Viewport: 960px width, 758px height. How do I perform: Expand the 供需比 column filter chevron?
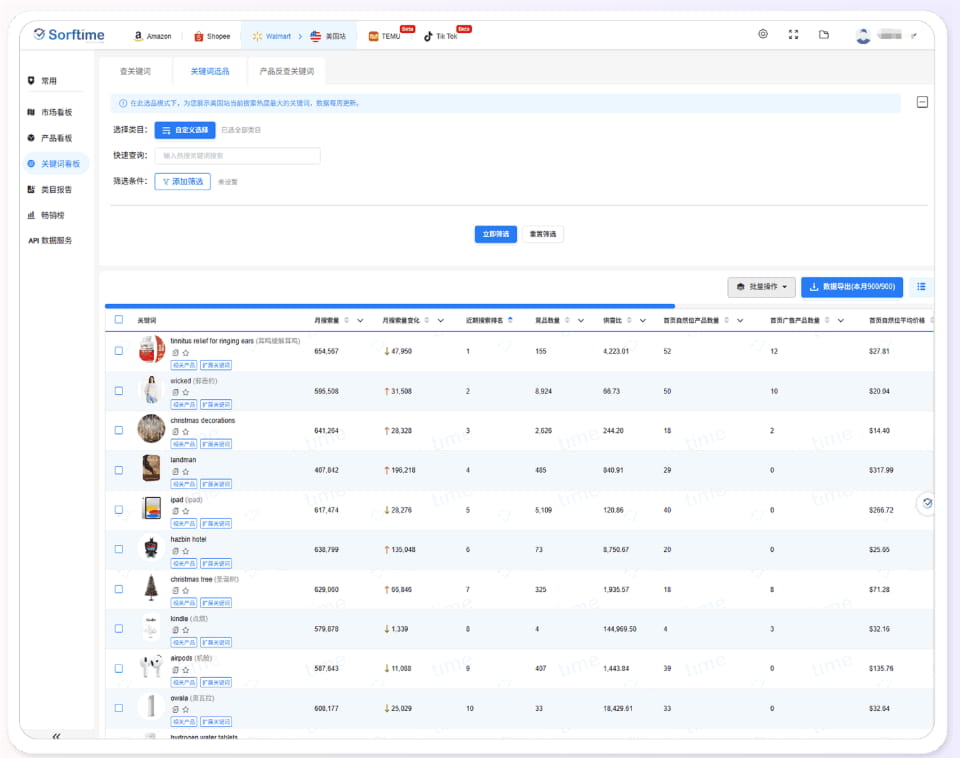pyautogui.click(x=642, y=320)
